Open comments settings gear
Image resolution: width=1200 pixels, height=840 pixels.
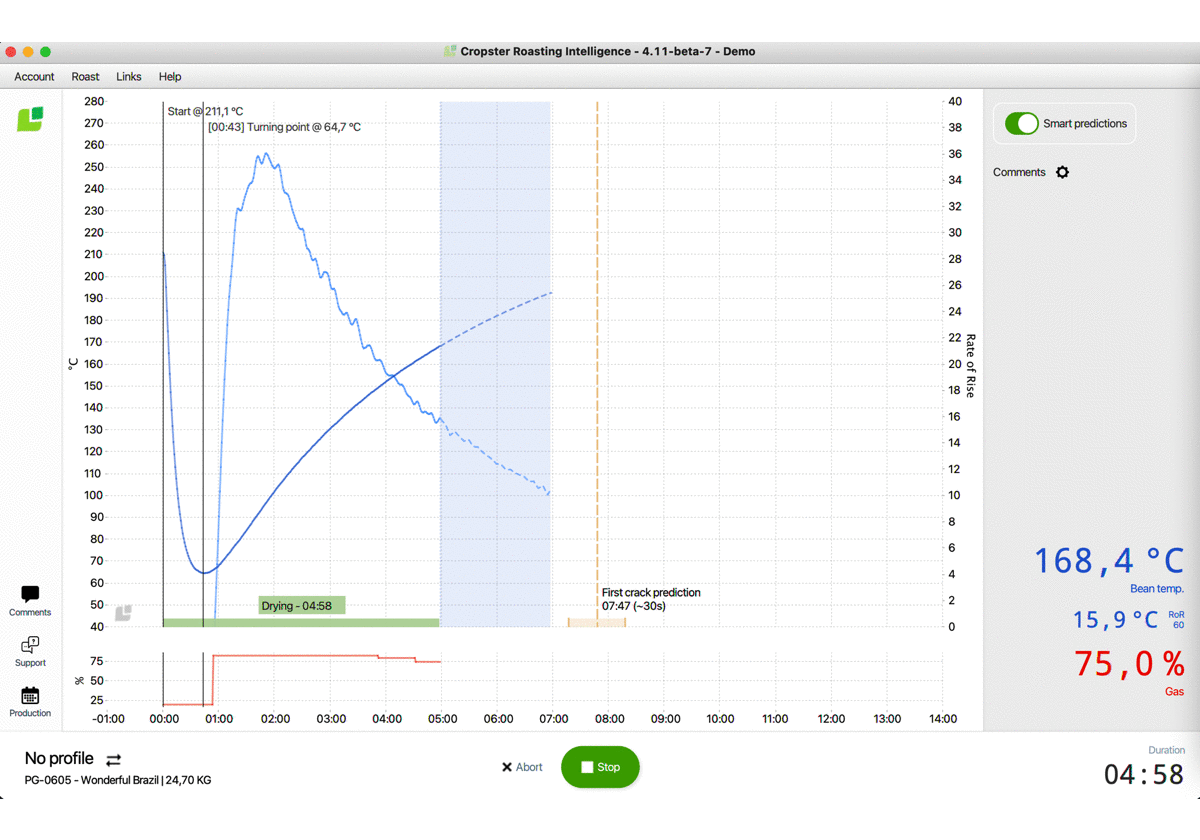1062,172
